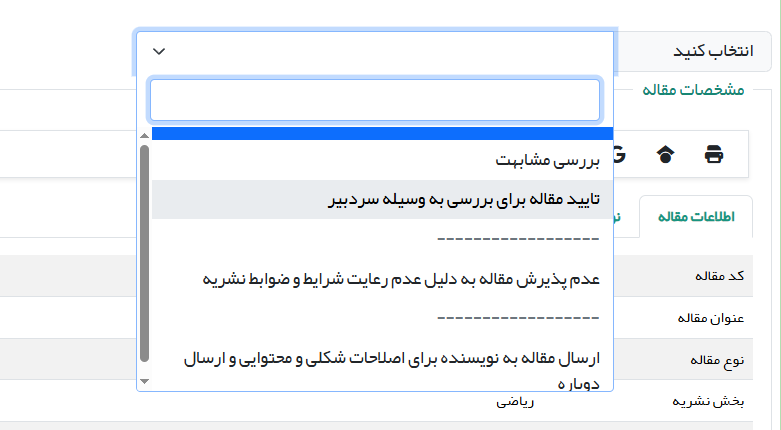
Task: Click the list scrollbar up arrow
Action: [144, 135]
